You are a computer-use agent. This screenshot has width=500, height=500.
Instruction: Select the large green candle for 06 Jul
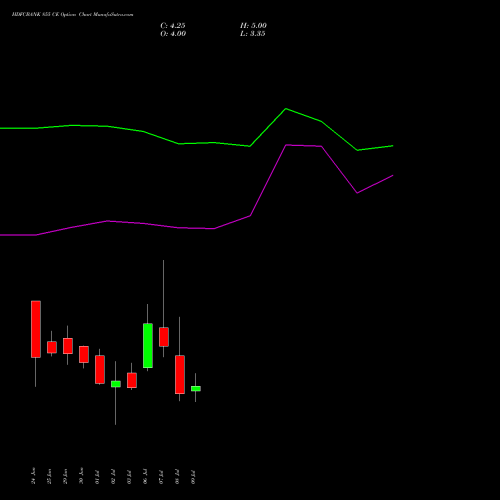[148, 346]
